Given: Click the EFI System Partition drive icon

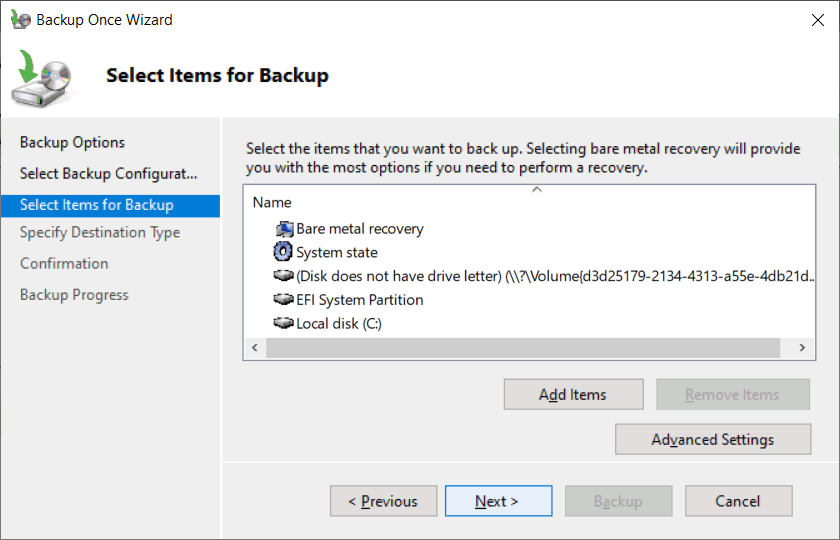Looking at the screenshot, I should pyautogui.click(x=283, y=299).
